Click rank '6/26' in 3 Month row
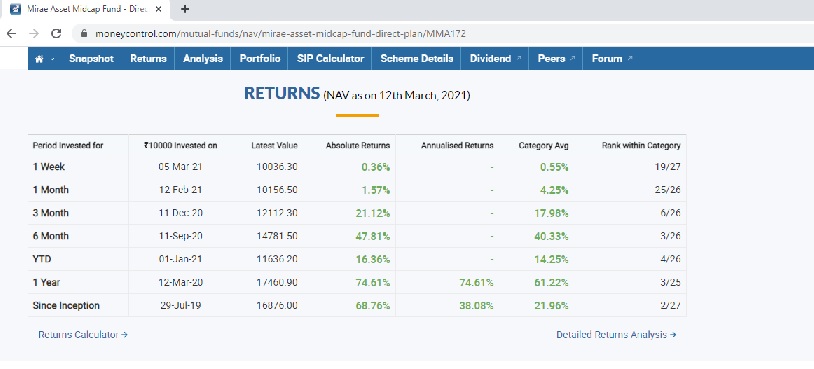 coord(670,213)
